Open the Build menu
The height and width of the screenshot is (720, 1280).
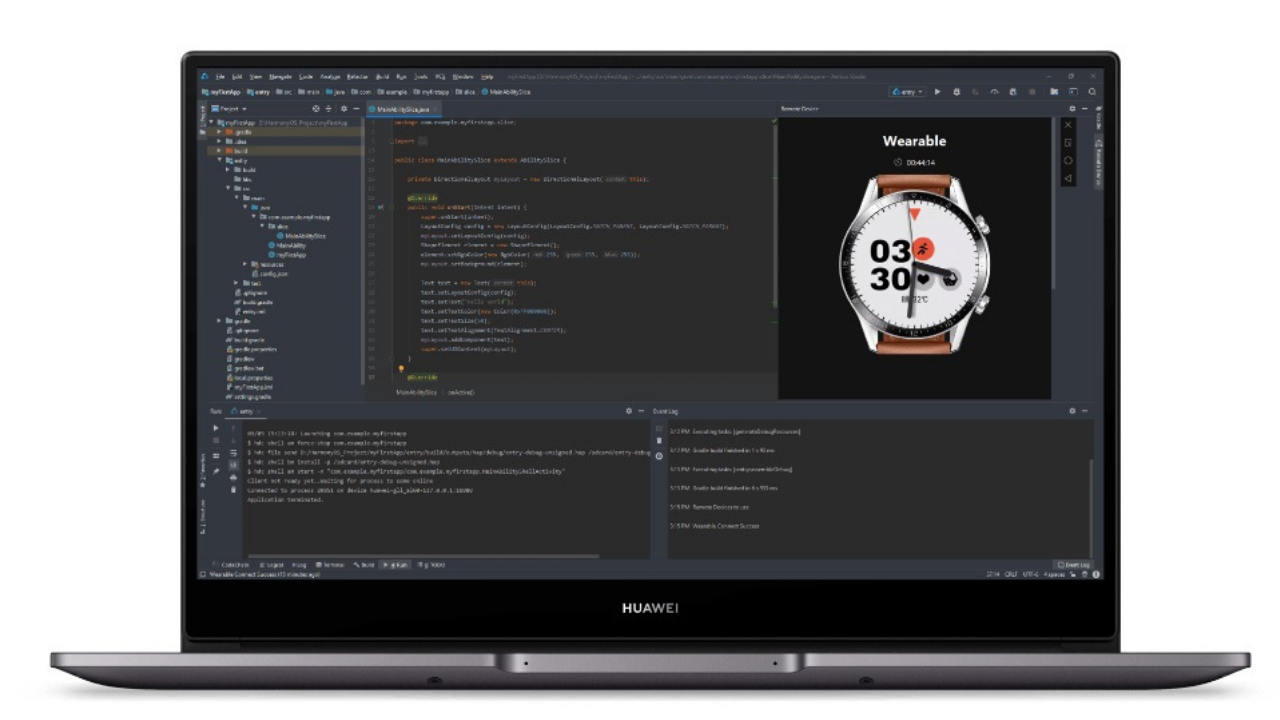(382, 77)
